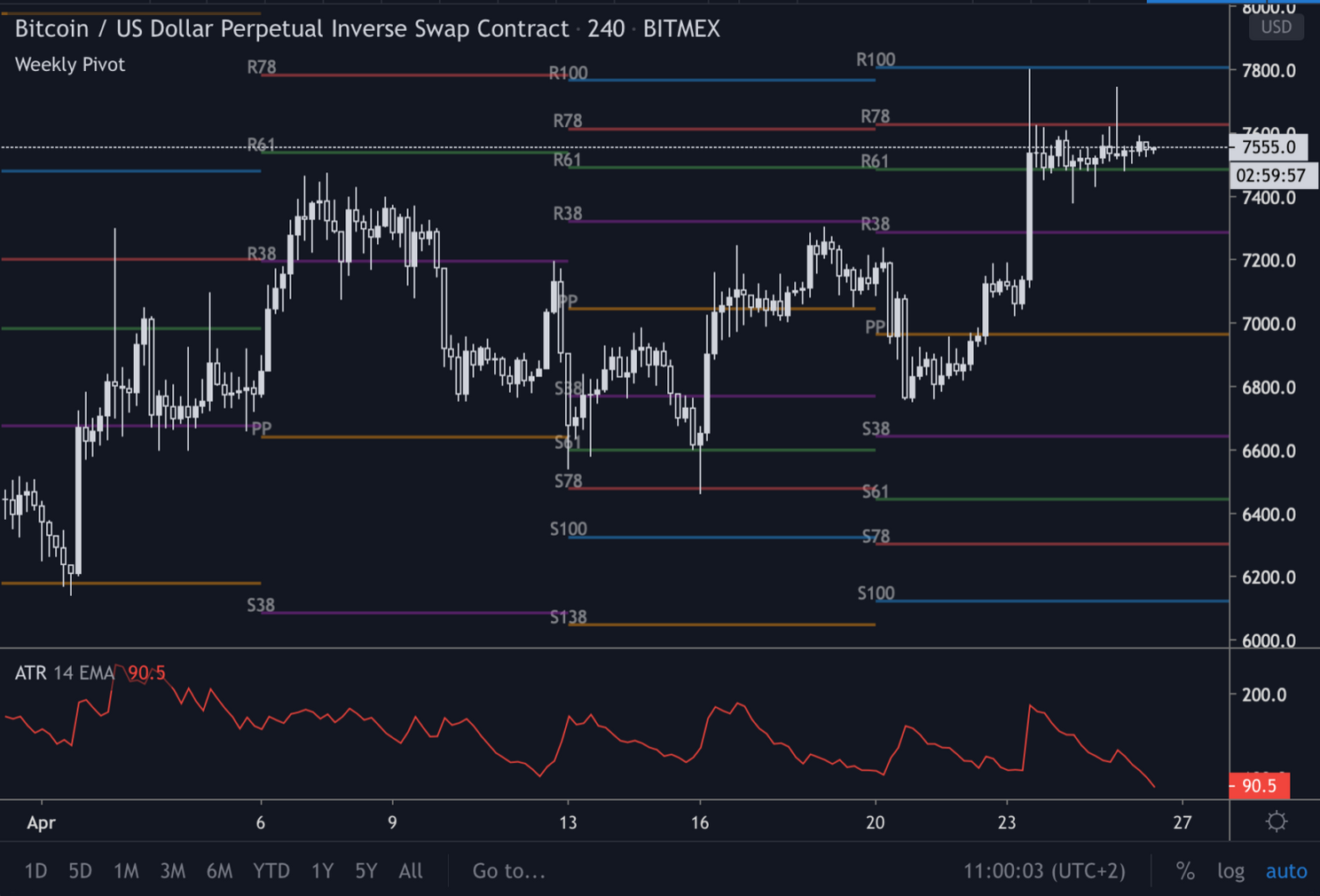This screenshot has width=1320, height=896.
Task: Click the 6 date on time axis
Action: coord(260,822)
